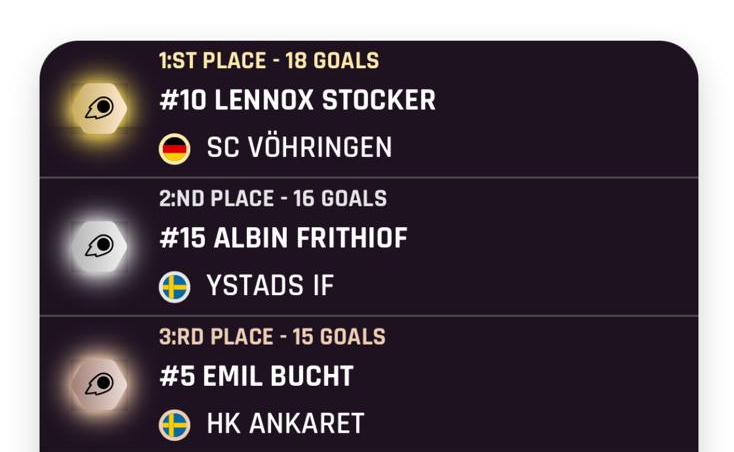The height and width of the screenshot is (452, 734).
Task: Go to the SC Vöhringen team name
Action: (x=299, y=148)
